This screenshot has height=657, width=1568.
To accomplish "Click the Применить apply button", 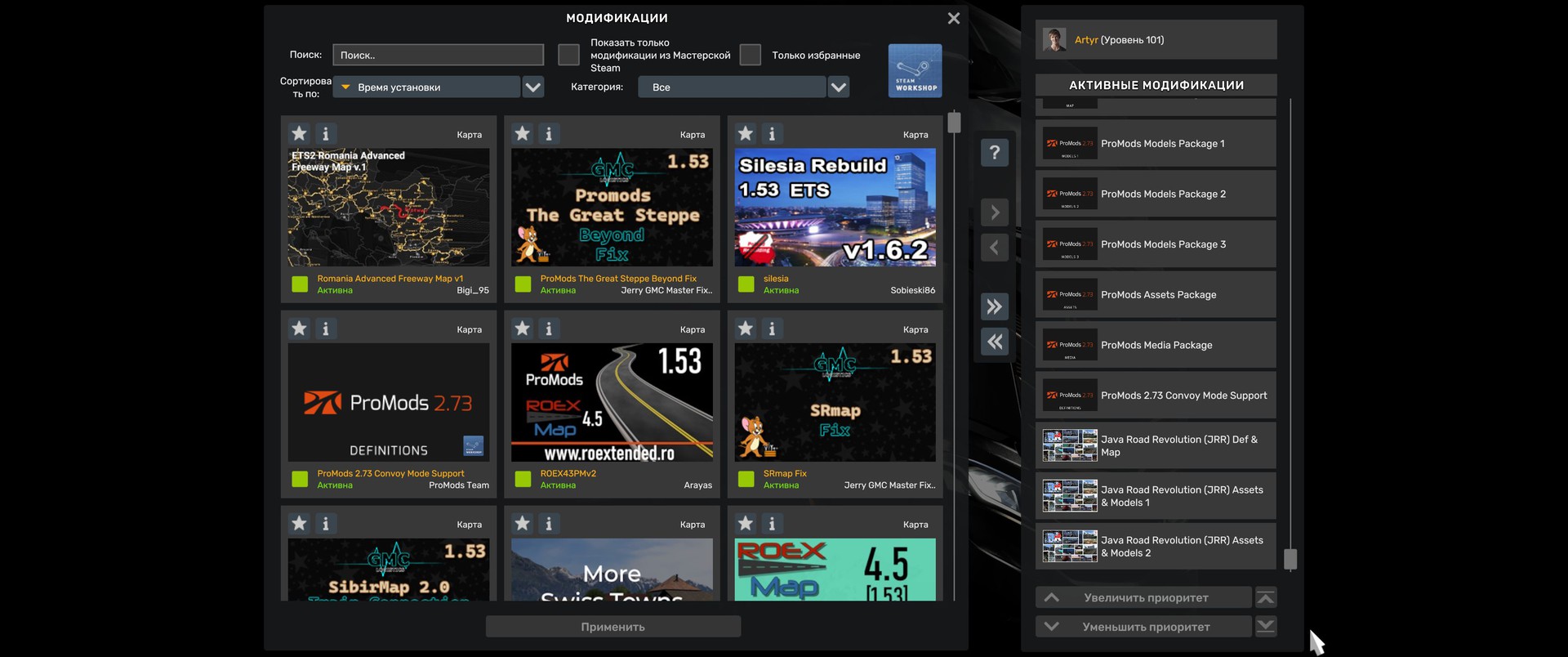I will 613,627.
